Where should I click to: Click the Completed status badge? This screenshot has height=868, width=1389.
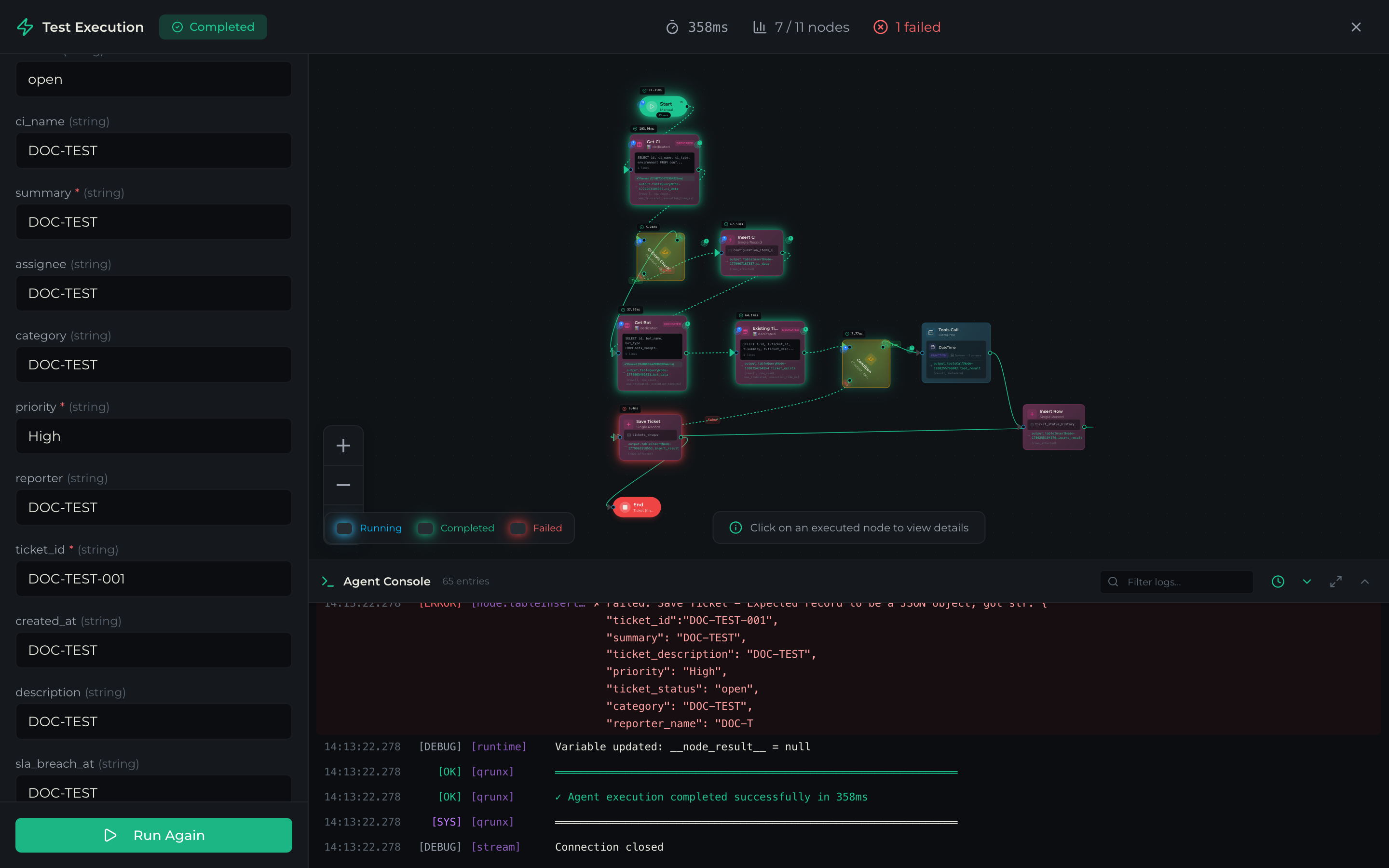213,27
